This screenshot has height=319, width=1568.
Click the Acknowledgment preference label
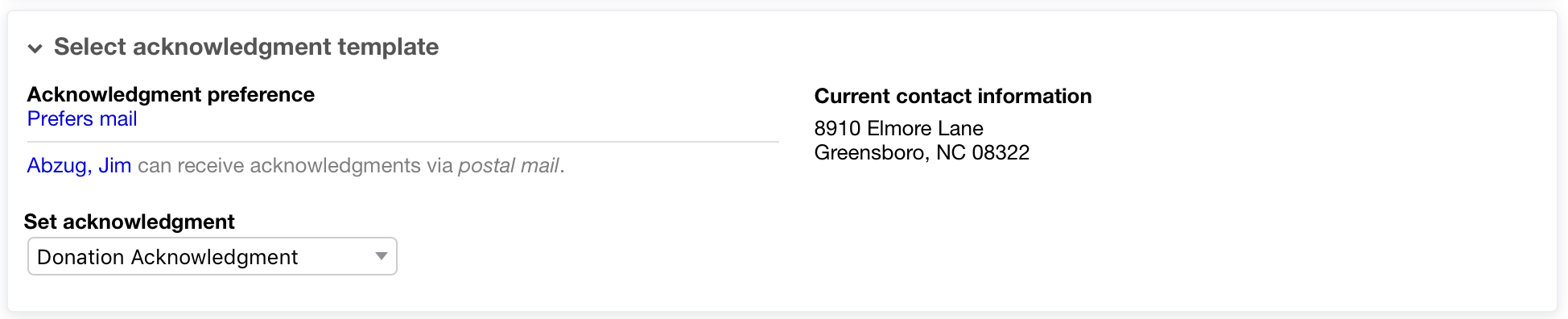tap(171, 94)
